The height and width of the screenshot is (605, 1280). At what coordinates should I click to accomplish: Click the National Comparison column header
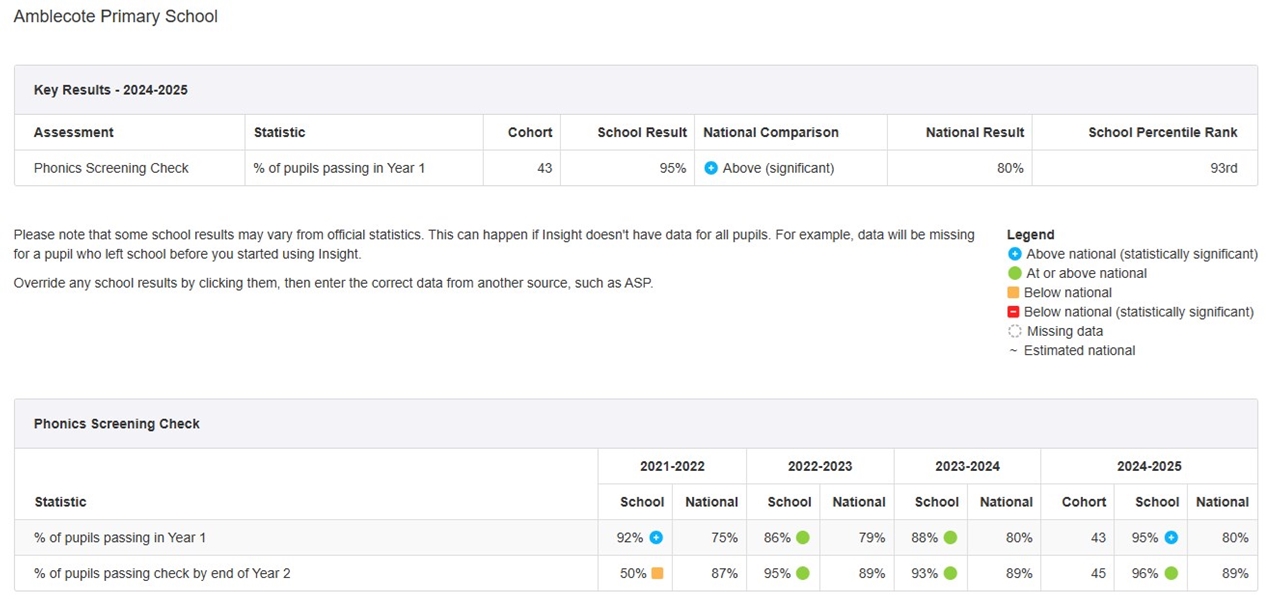tap(771, 132)
